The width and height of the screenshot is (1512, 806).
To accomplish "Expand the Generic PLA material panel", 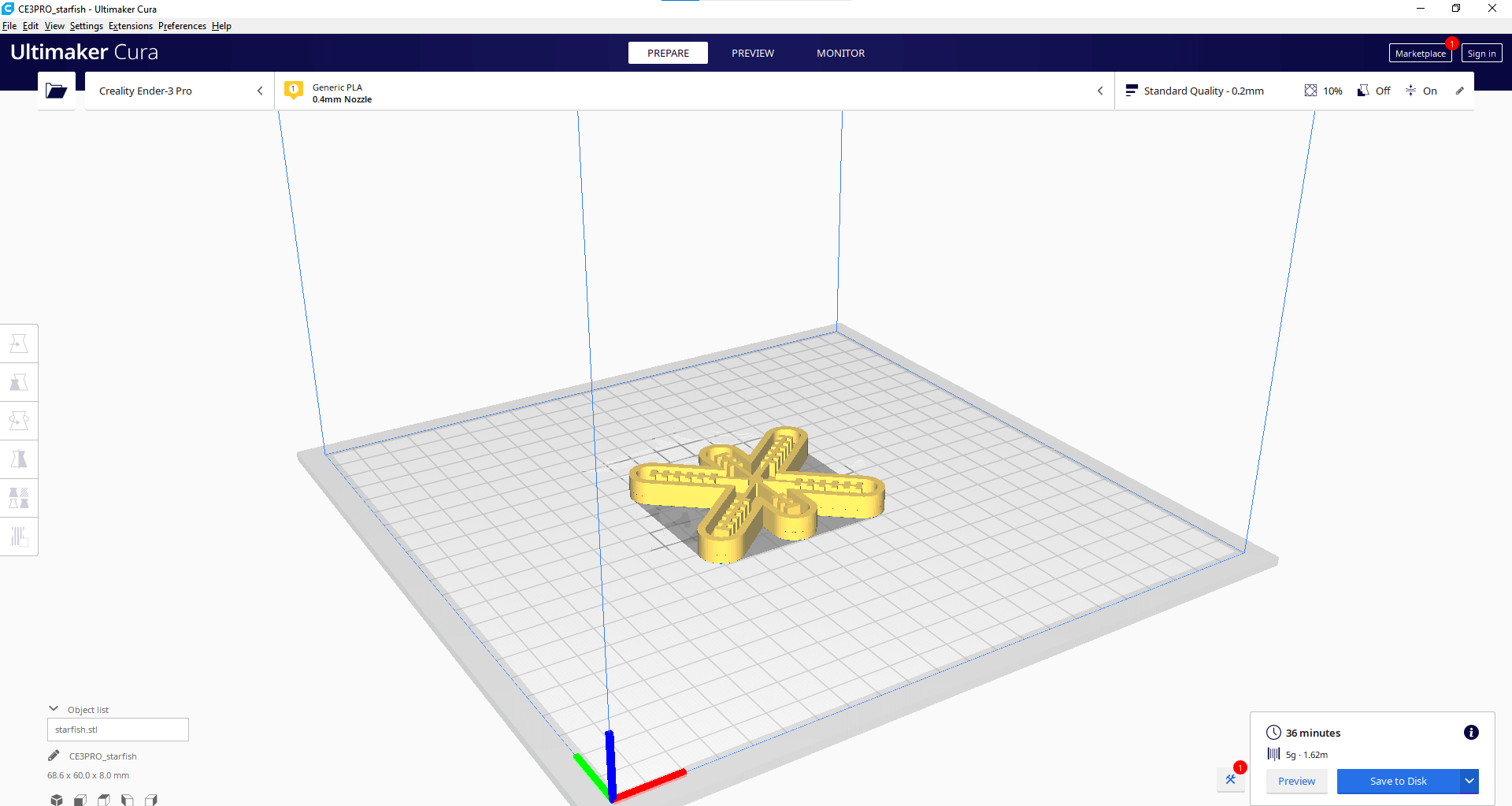I will point(693,91).
